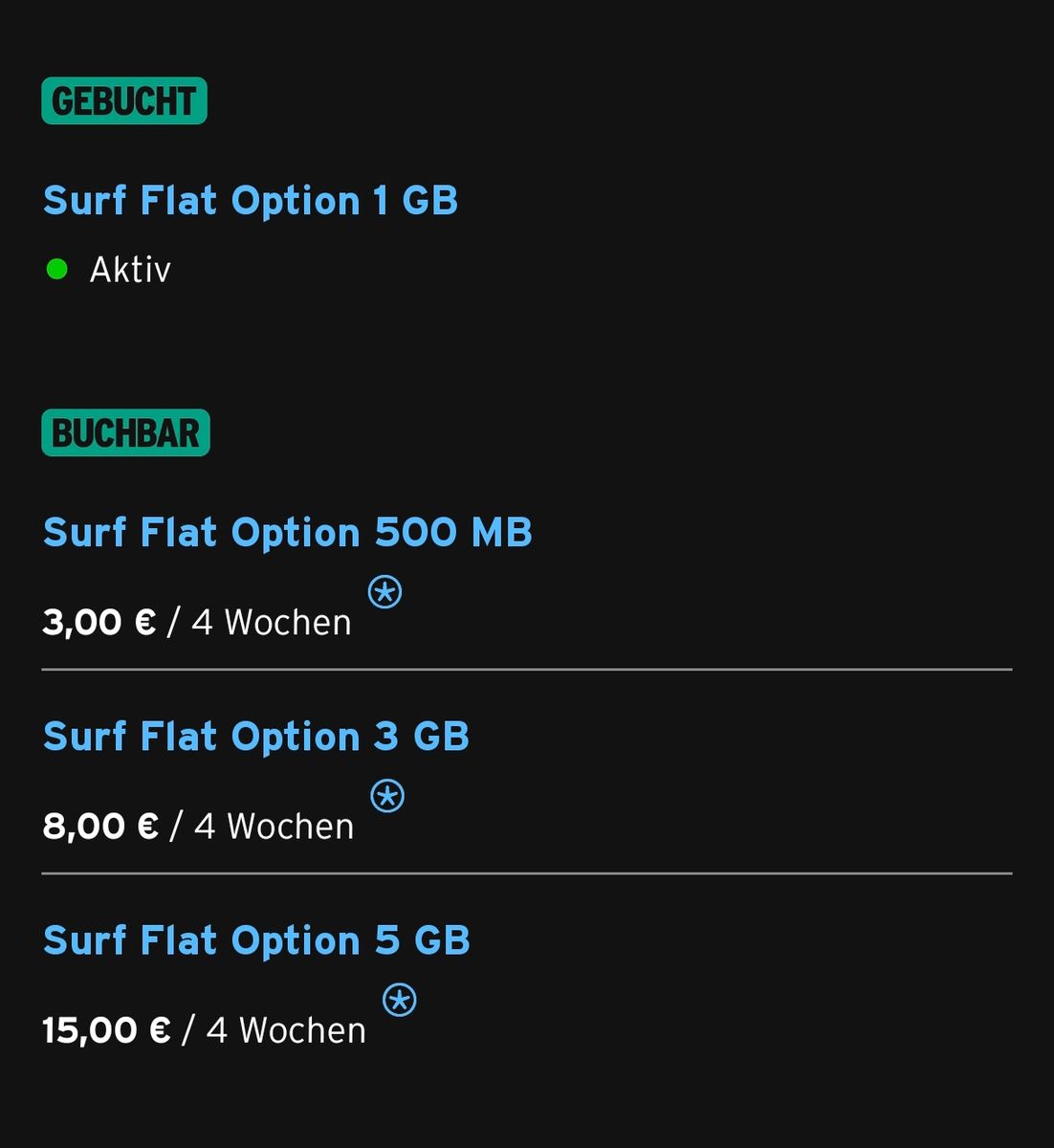Image resolution: width=1054 pixels, height=1148 pixels.
Task: Click divider line below the 500 MB option
Action: tap(526, 670)
